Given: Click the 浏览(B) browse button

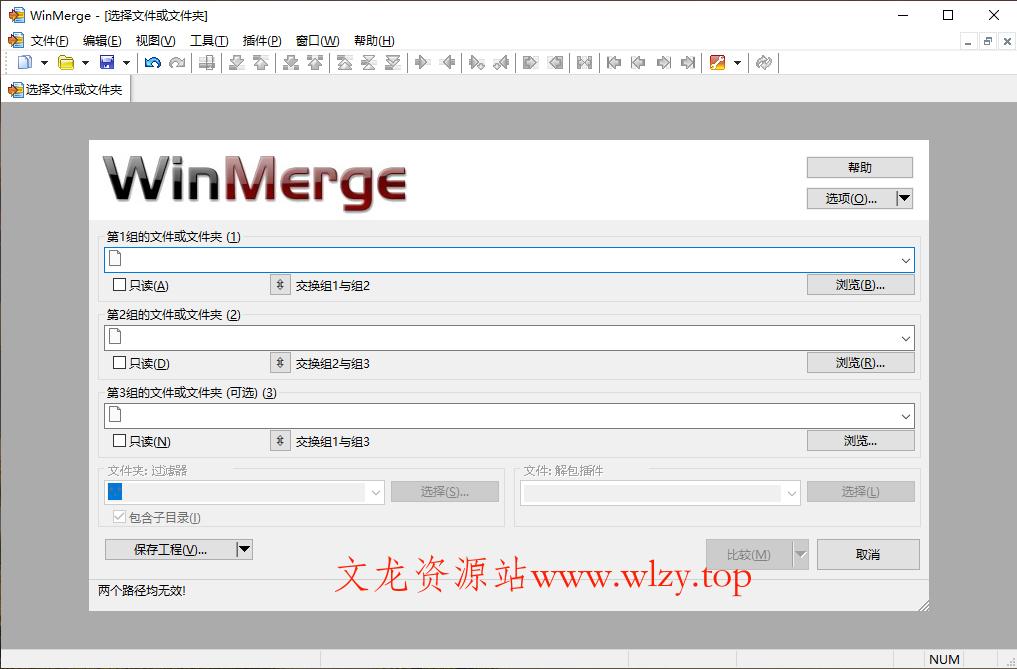Looking at the screenshot, I should 859,284.
